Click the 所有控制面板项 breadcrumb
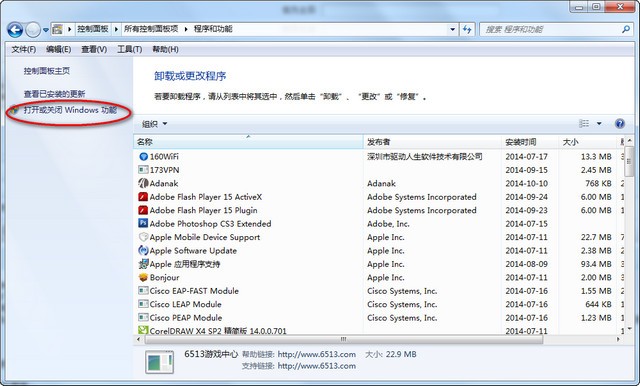640x386 pixels. [x=151, y=29]
